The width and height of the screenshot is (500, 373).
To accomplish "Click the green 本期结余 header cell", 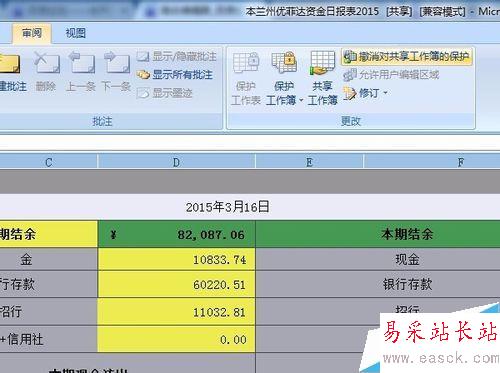I will pos(378,234).
